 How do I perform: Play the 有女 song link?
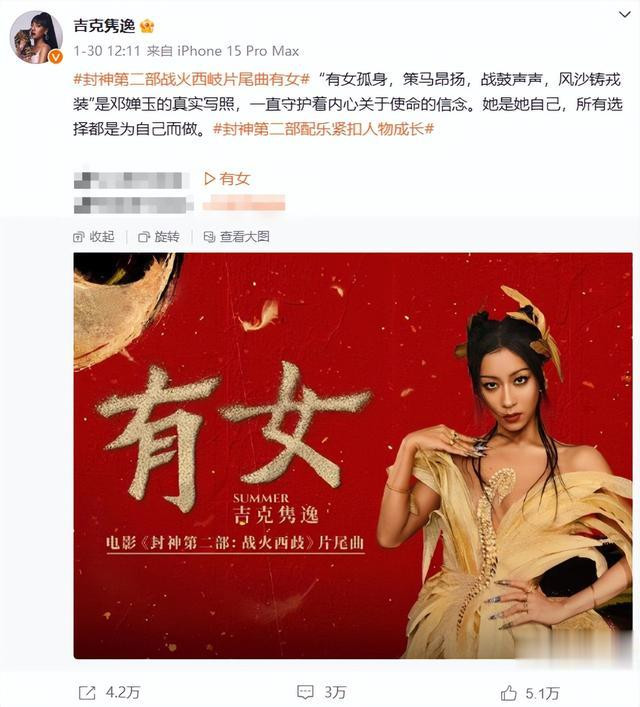pos(227,179)
